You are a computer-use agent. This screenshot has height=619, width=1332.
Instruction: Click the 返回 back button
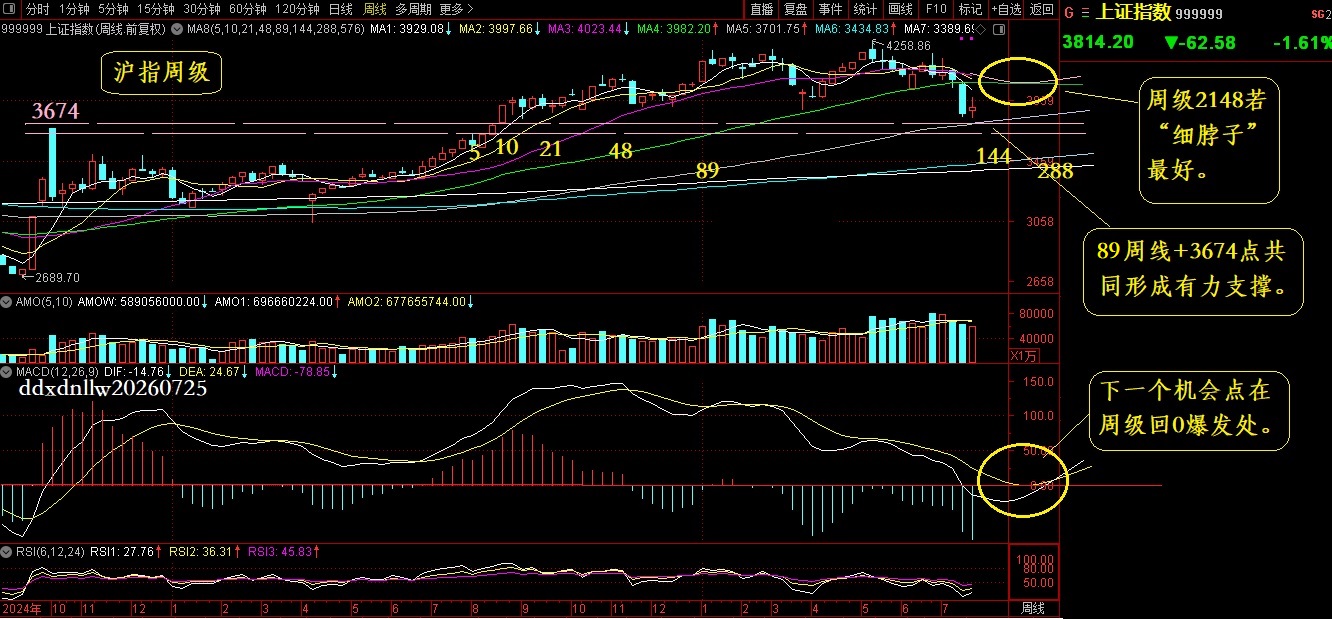(x=1042, y=9)
